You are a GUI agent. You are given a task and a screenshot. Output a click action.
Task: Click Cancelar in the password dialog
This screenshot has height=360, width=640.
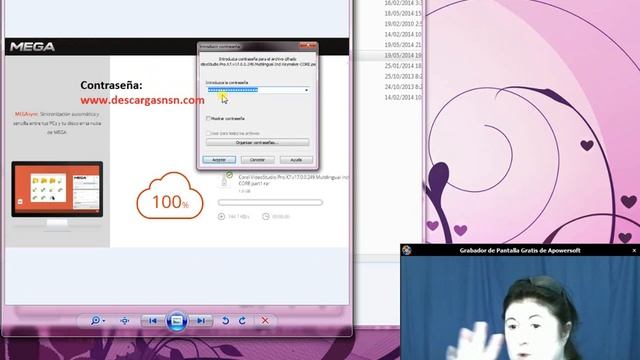[x=258, y=160]
